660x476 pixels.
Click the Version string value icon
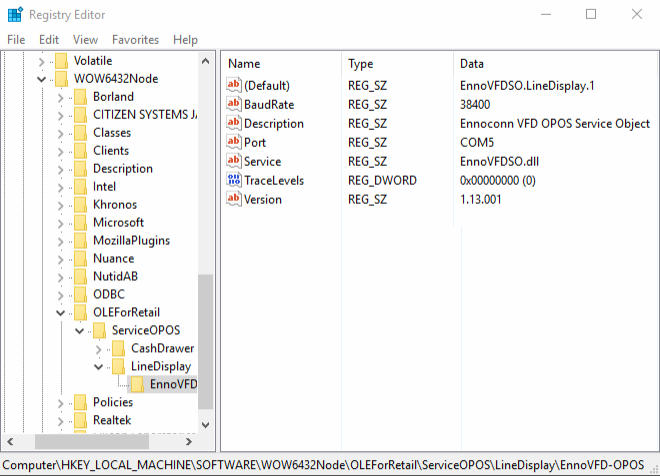coord(235,200)
